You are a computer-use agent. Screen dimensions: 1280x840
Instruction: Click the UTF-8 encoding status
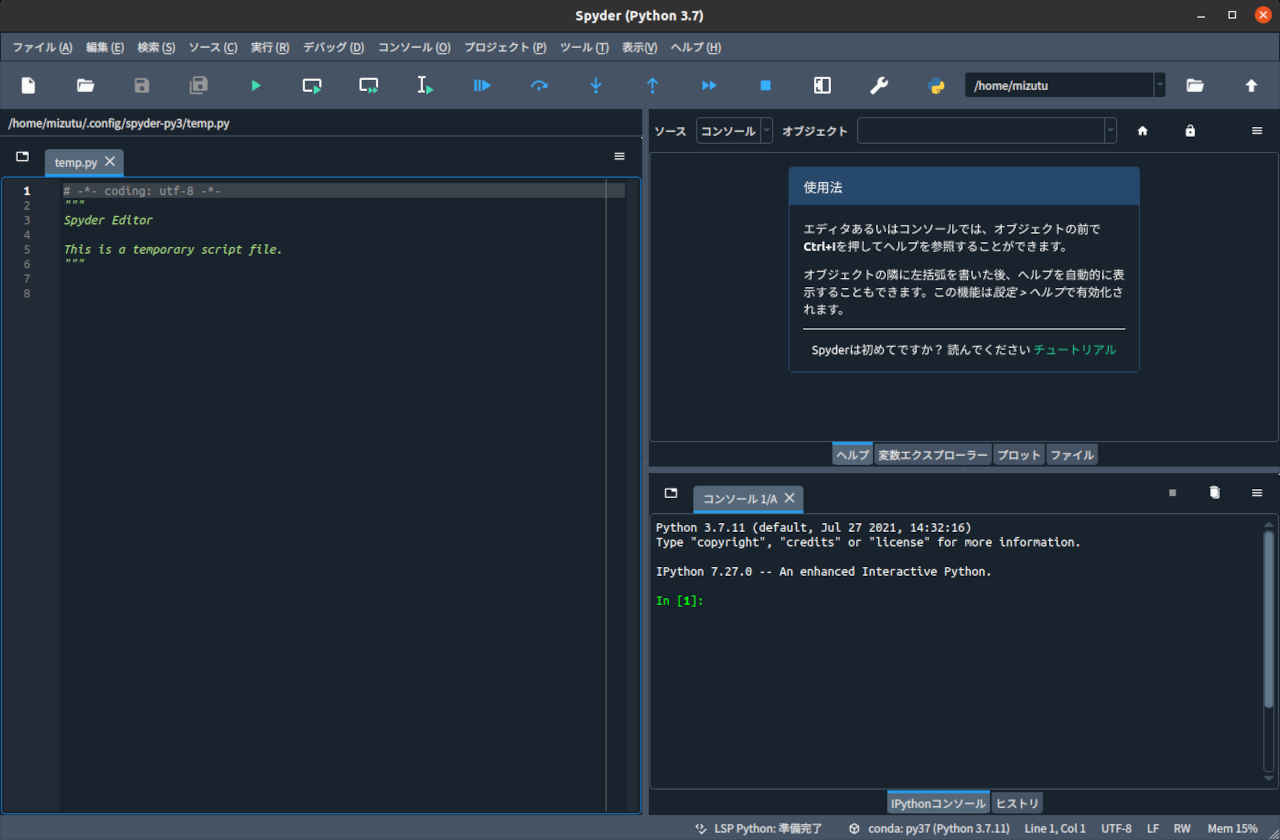[1116, 829]
